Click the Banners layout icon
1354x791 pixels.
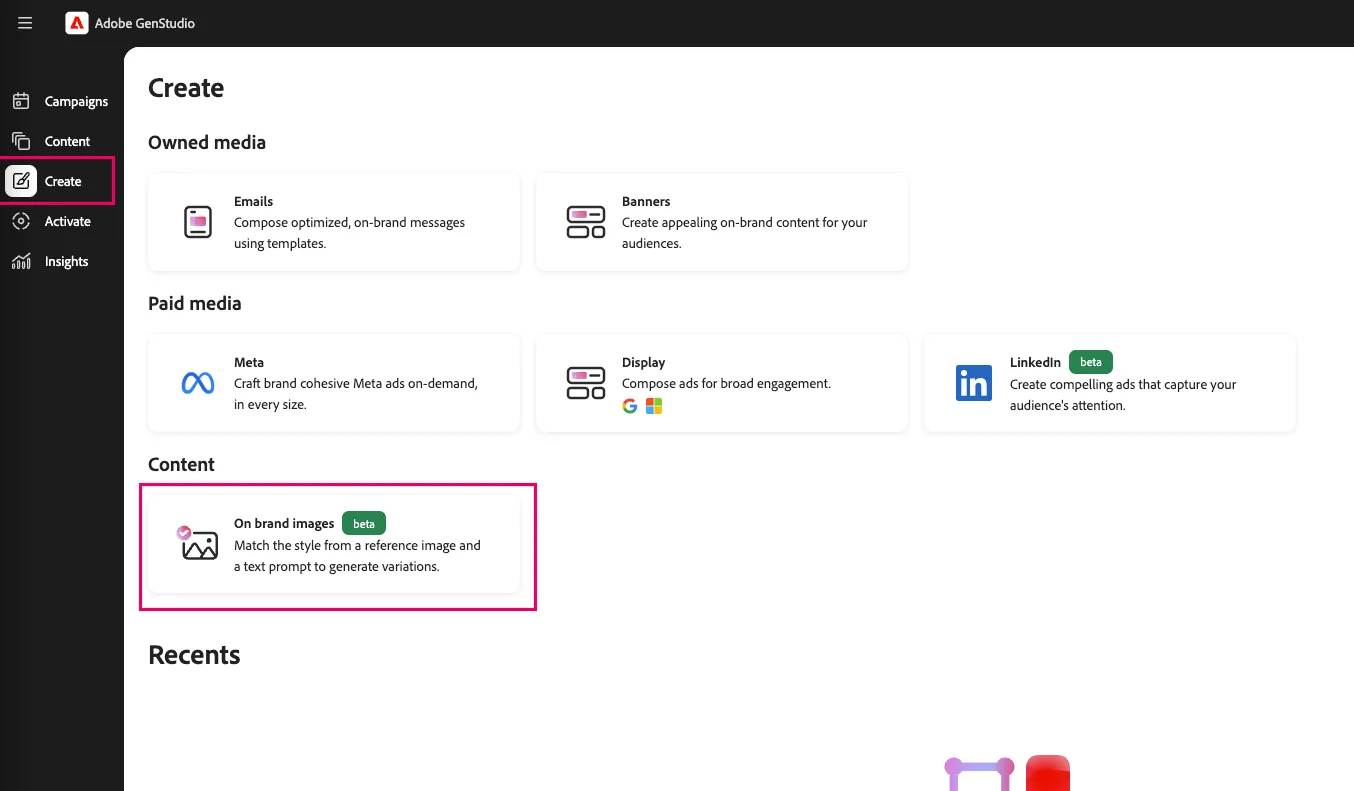pos(586,222)
